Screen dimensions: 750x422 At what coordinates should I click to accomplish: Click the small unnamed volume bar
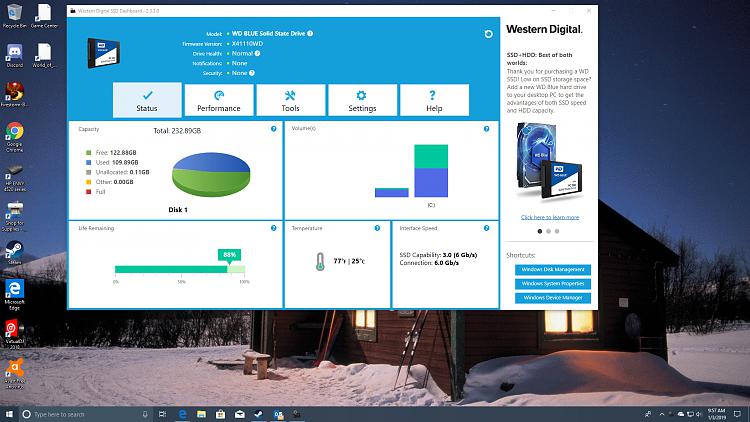coord(392,192)
